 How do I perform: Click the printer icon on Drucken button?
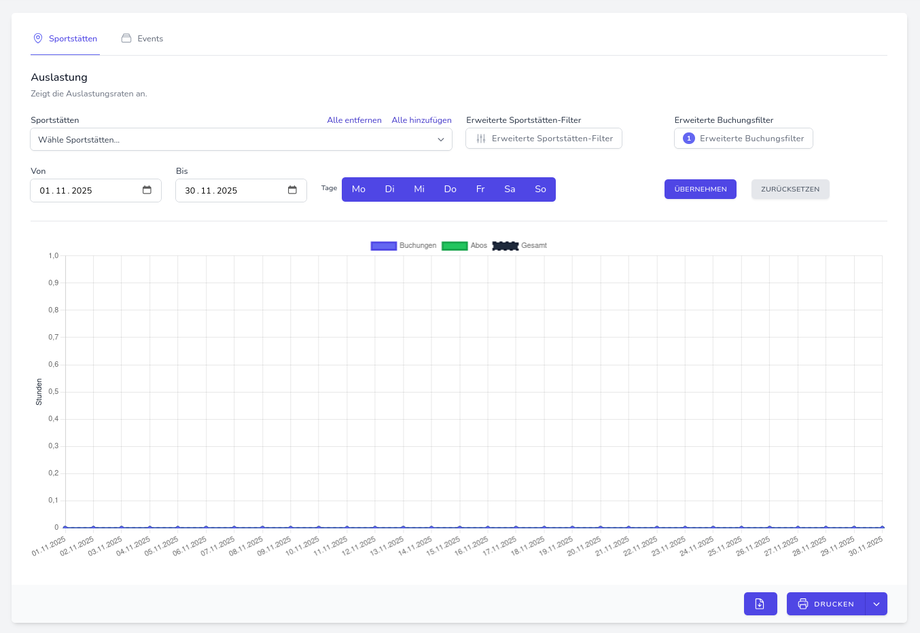pos(803,604)
